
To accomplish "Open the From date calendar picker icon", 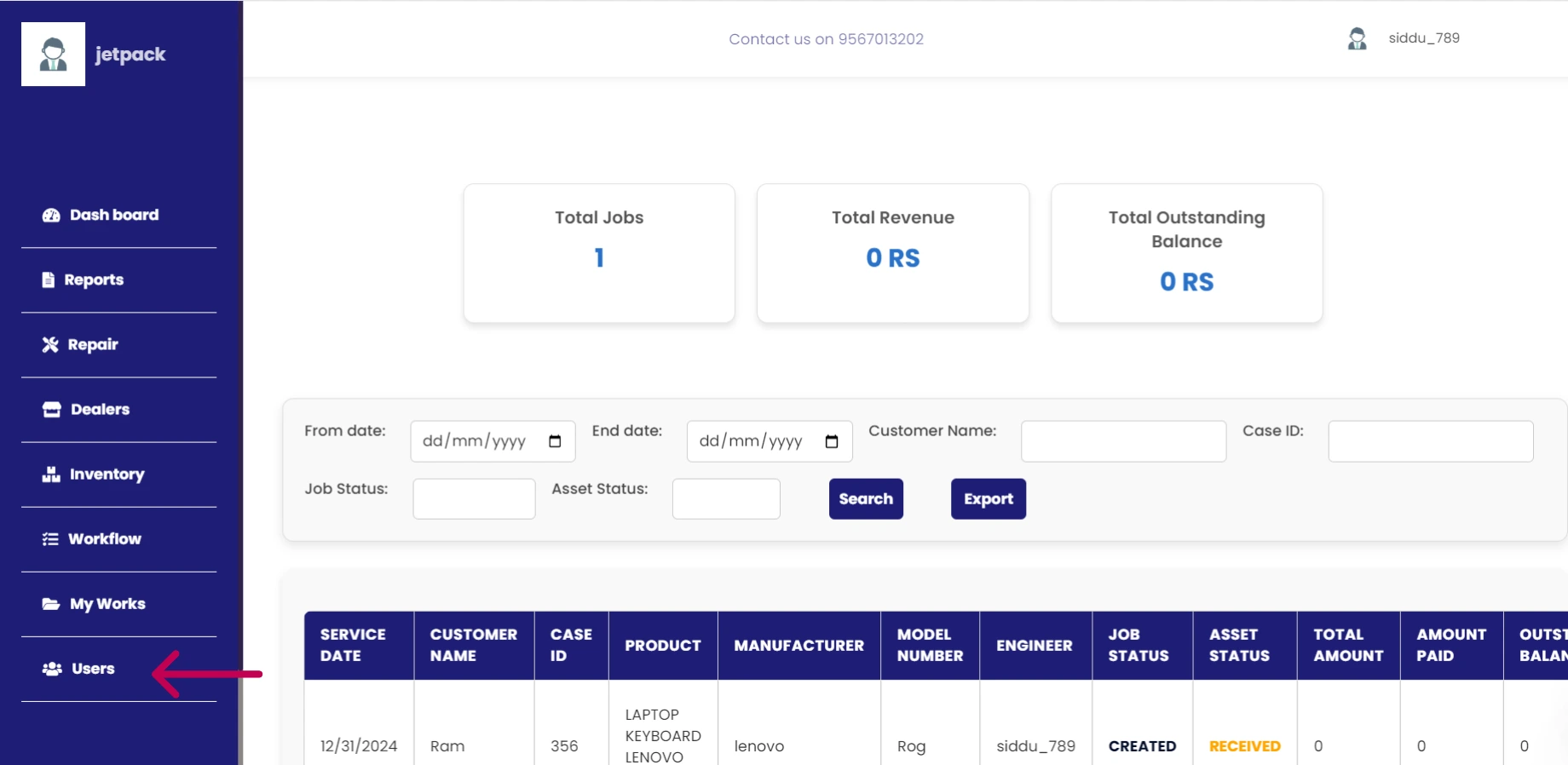I will [555, 441].
